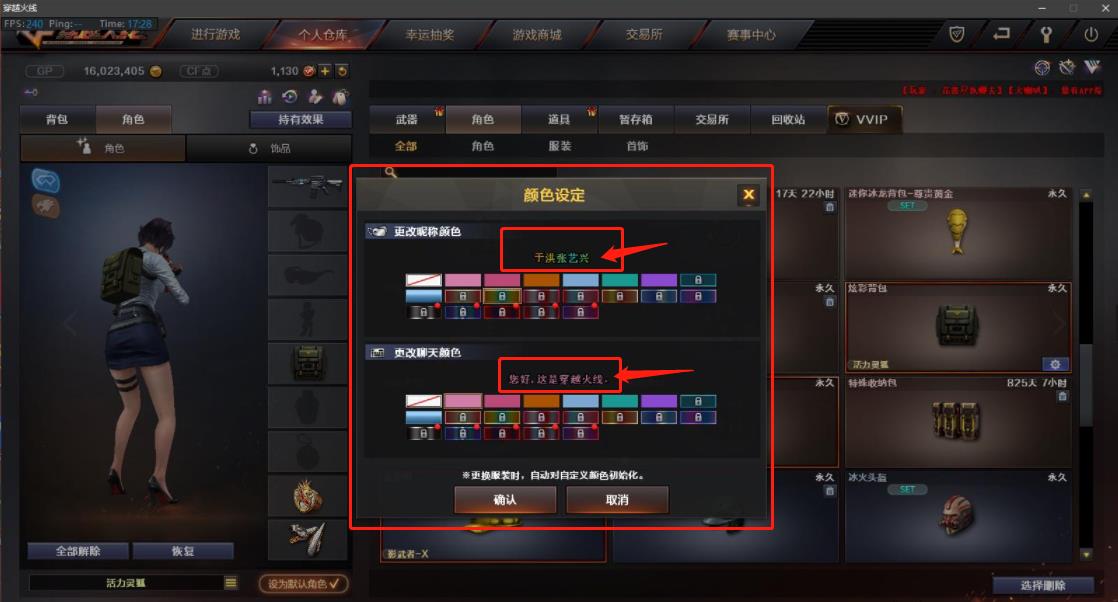Open the VVIP tab

click(863, 119)
